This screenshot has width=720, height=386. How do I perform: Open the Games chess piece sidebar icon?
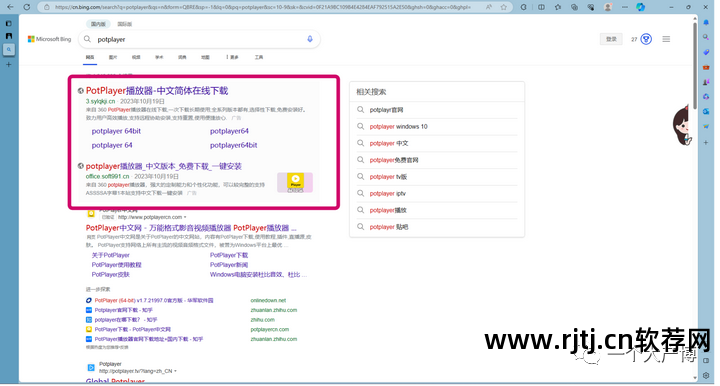pyautogui.click(x=706, y=82)
